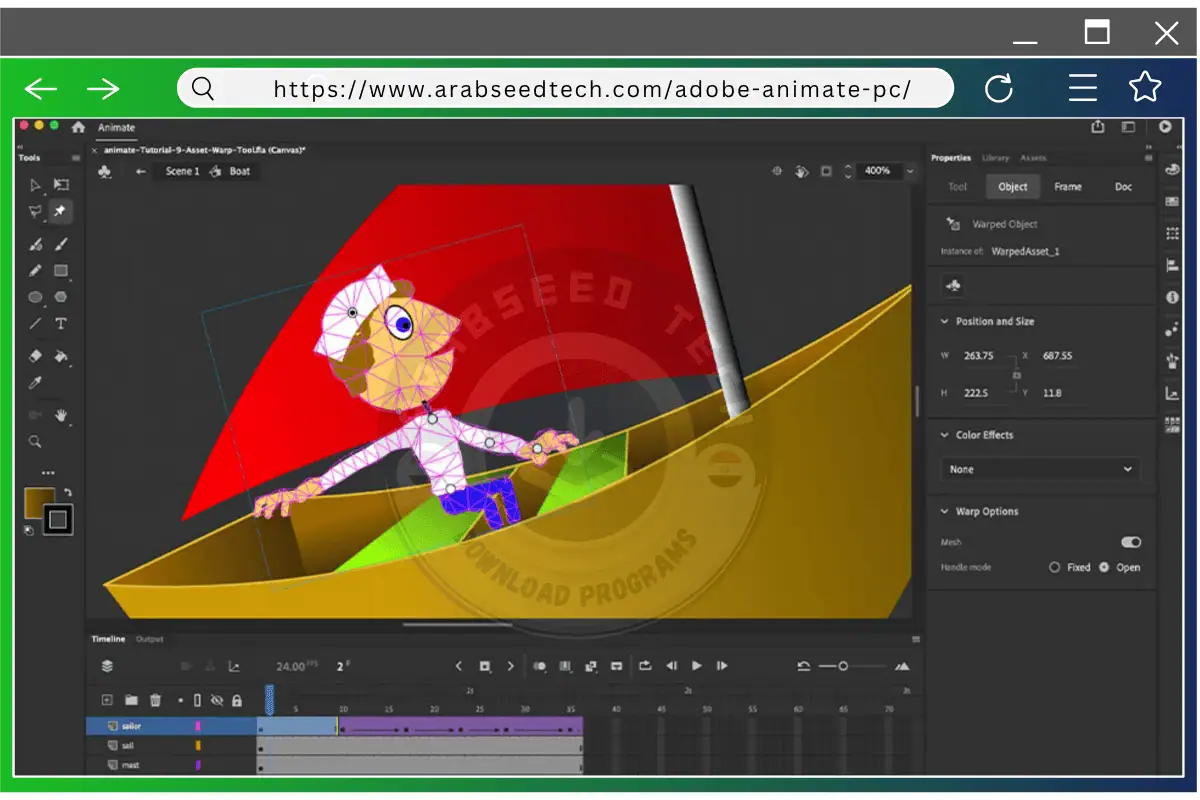Click Scene 1 in the breadcrumb bar
The width and height of the screenshot is (1200, 800).
[x=181, y=171]
